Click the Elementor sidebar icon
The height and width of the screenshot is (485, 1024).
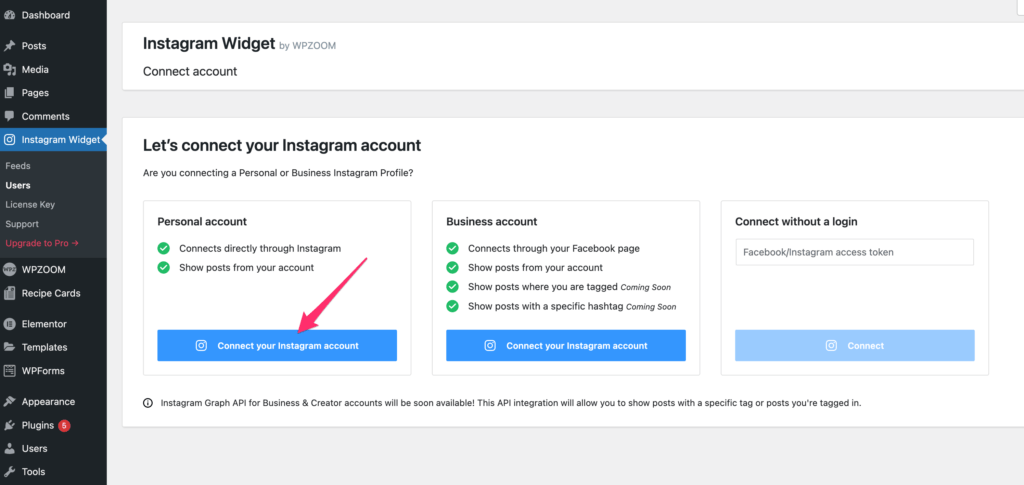(x=9, y=324)
